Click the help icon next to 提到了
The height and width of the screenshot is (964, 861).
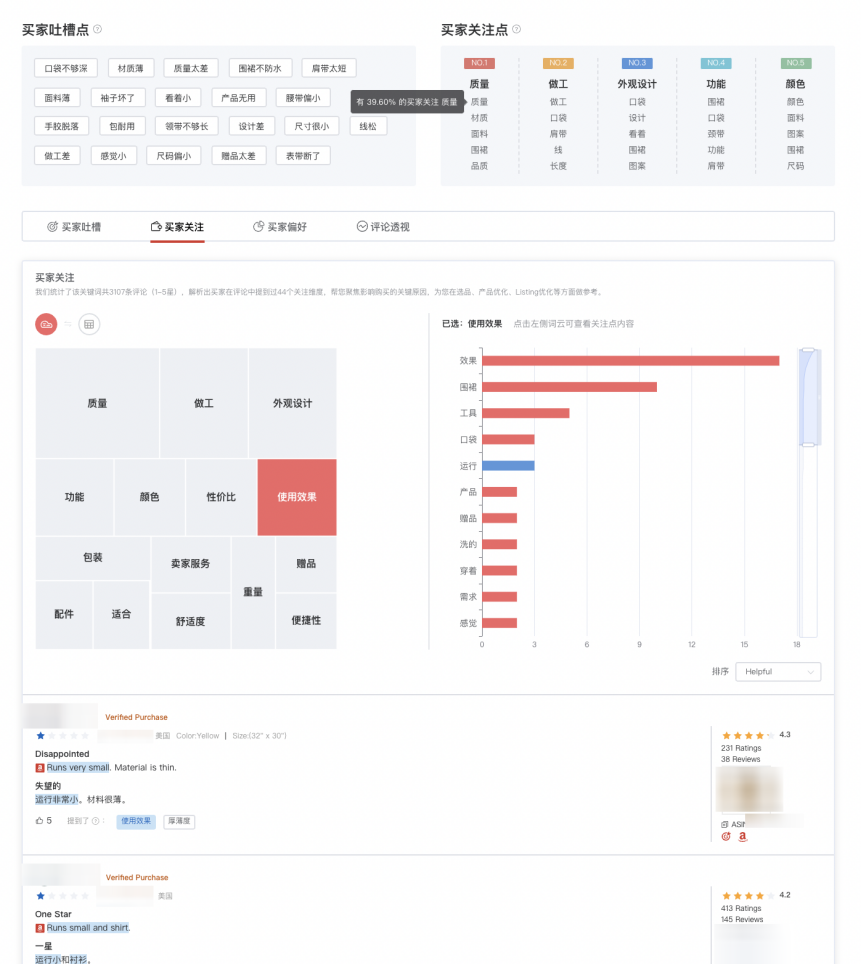96,821
